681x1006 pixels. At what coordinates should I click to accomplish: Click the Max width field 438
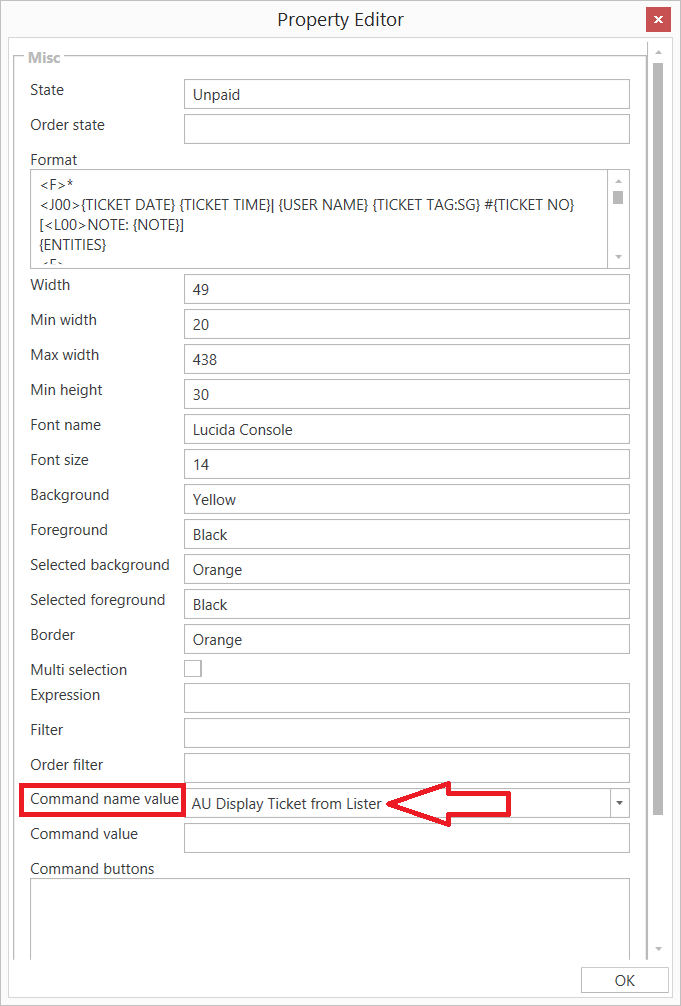(406, 359)
